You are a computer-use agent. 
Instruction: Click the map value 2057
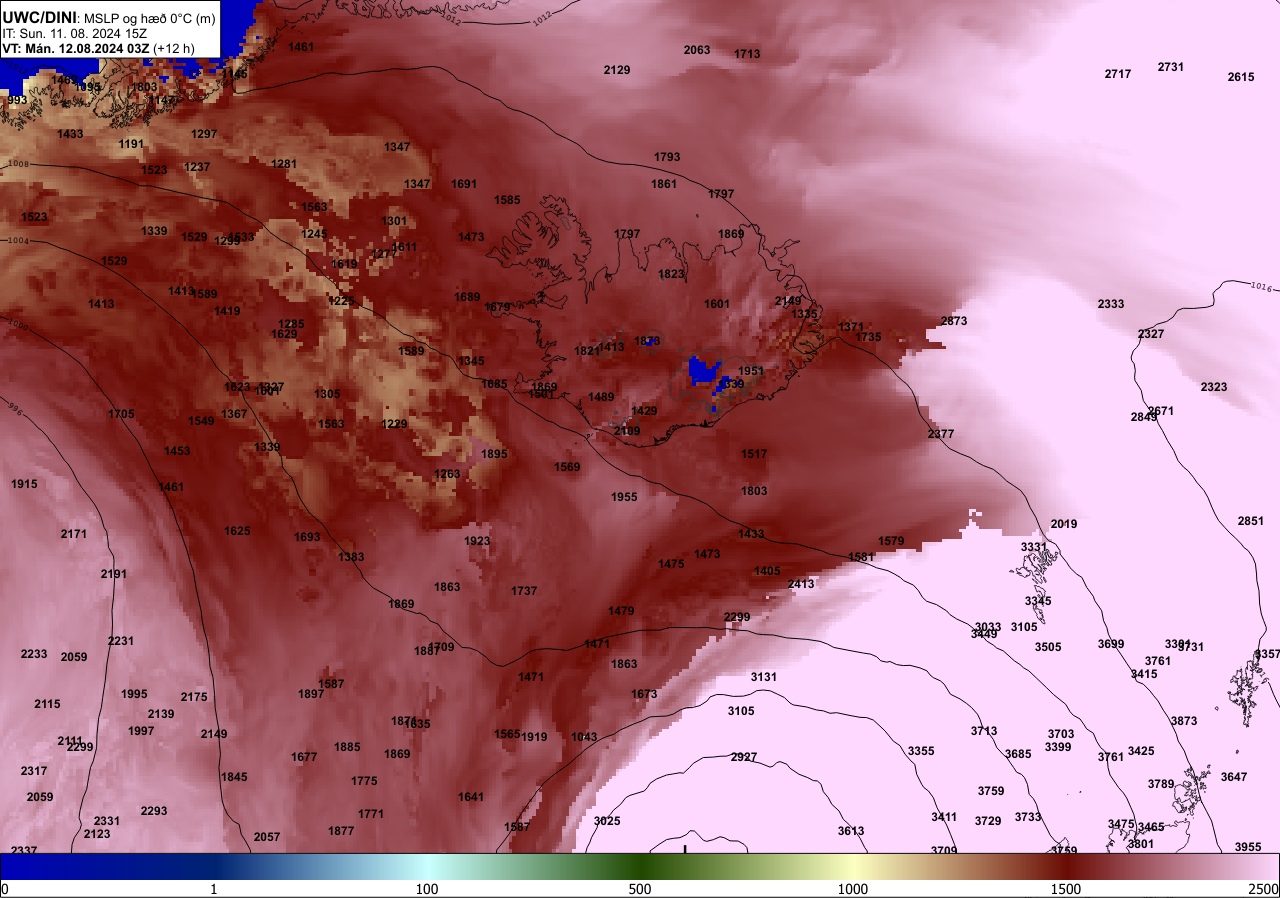(267, 837)
